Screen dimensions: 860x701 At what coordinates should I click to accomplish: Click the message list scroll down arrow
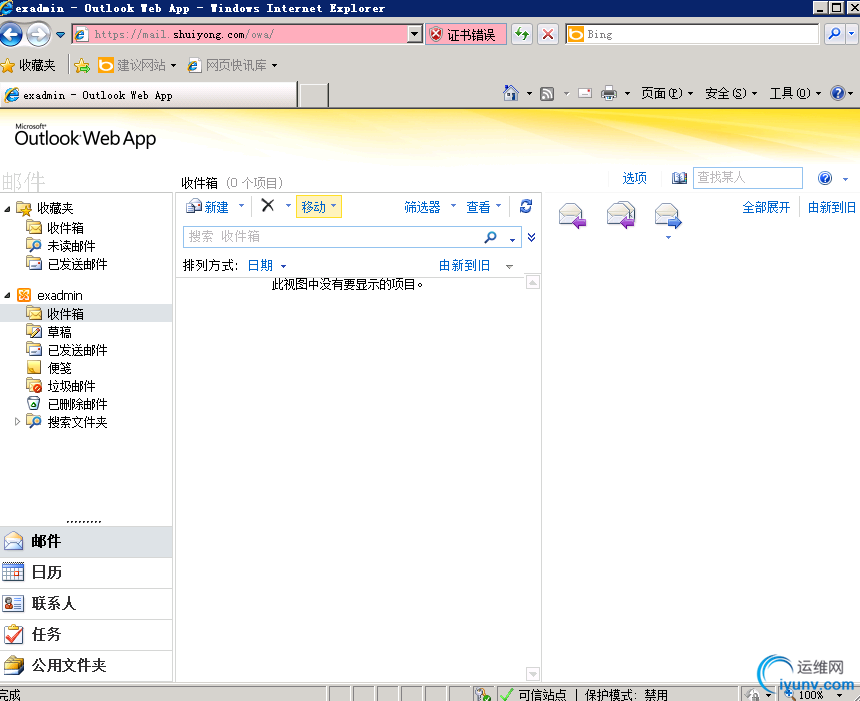coord(533,674)
